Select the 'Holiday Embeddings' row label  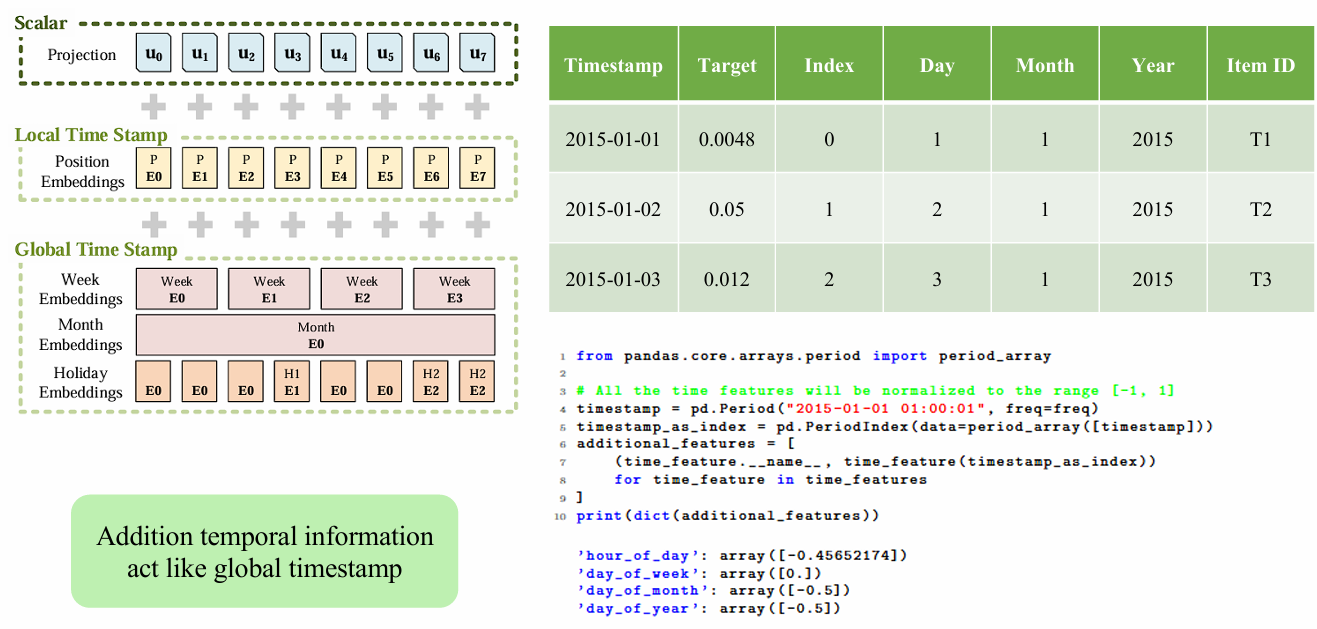[x=81, y=382]
